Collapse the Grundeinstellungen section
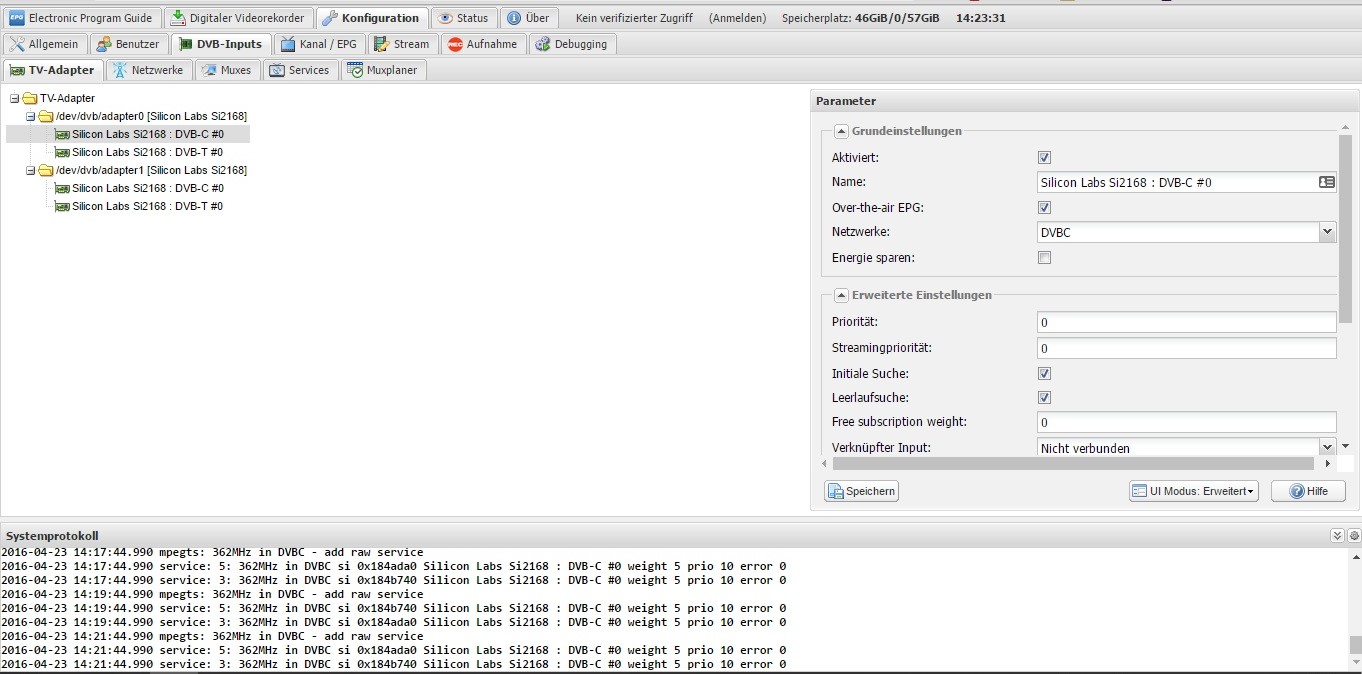 842,131
